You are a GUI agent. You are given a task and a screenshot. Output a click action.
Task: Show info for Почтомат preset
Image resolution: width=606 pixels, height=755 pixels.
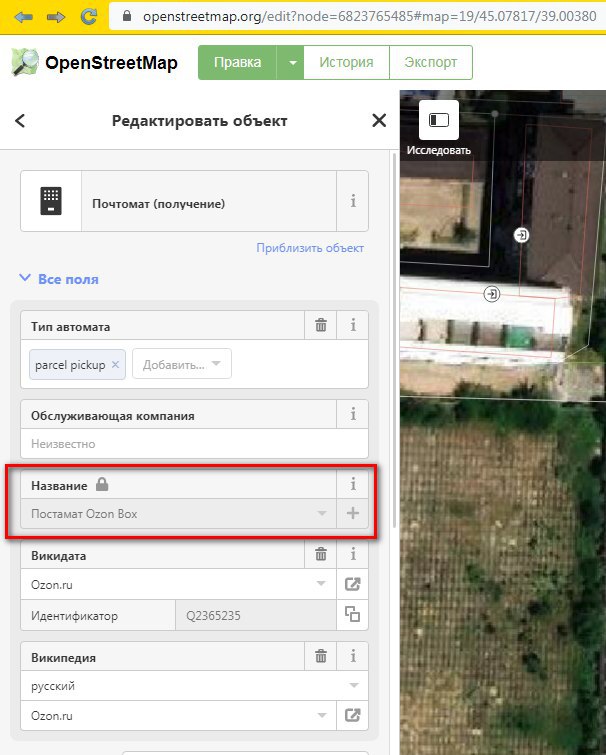pos(353,201)
